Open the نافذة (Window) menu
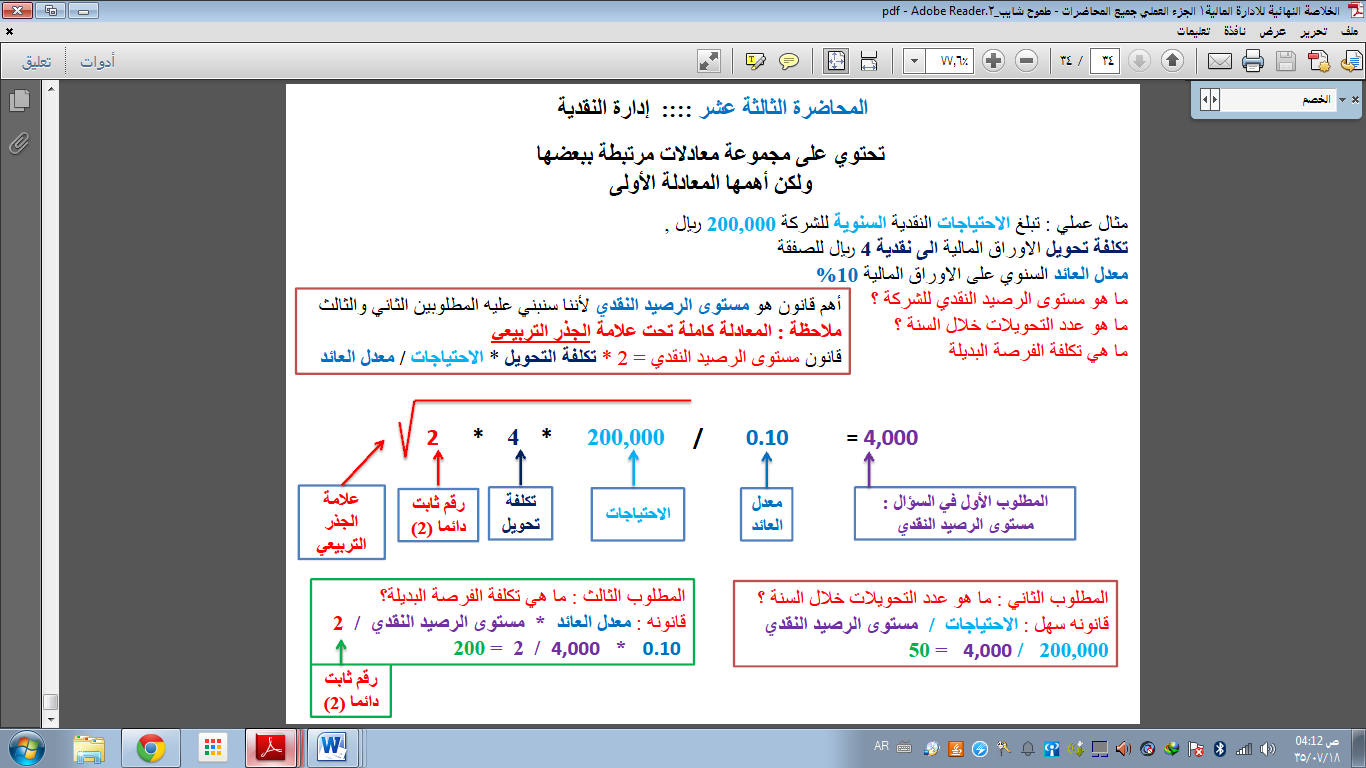 coord(1235,31)
